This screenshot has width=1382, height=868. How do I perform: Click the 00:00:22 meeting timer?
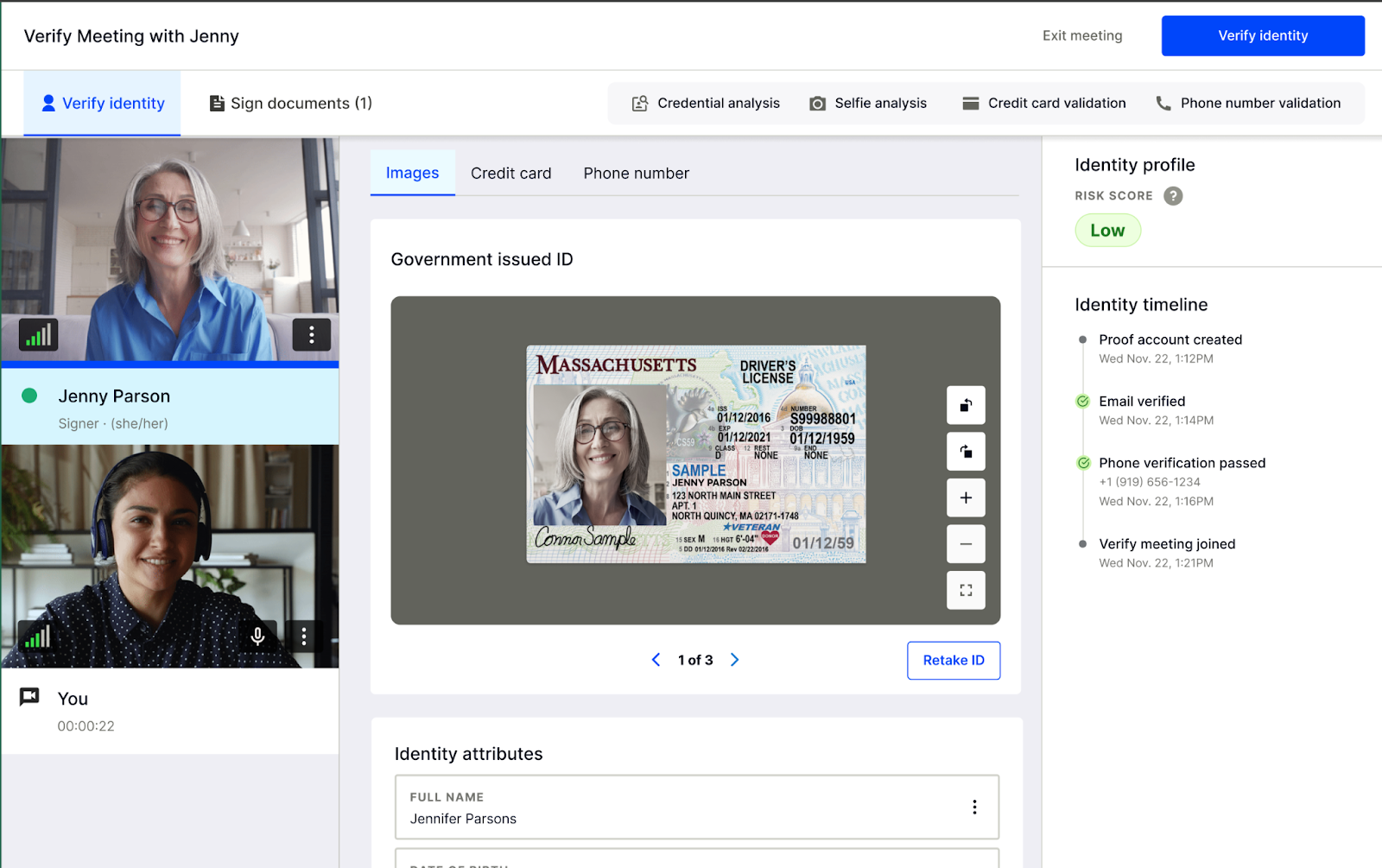tap(86, 726)
